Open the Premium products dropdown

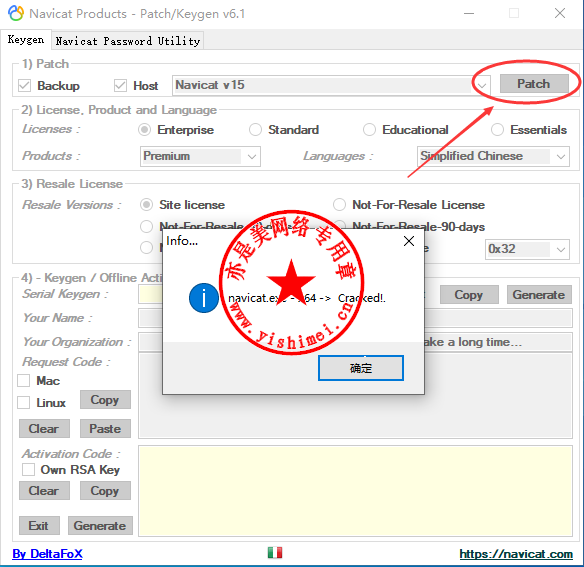[x=200, y=156]
